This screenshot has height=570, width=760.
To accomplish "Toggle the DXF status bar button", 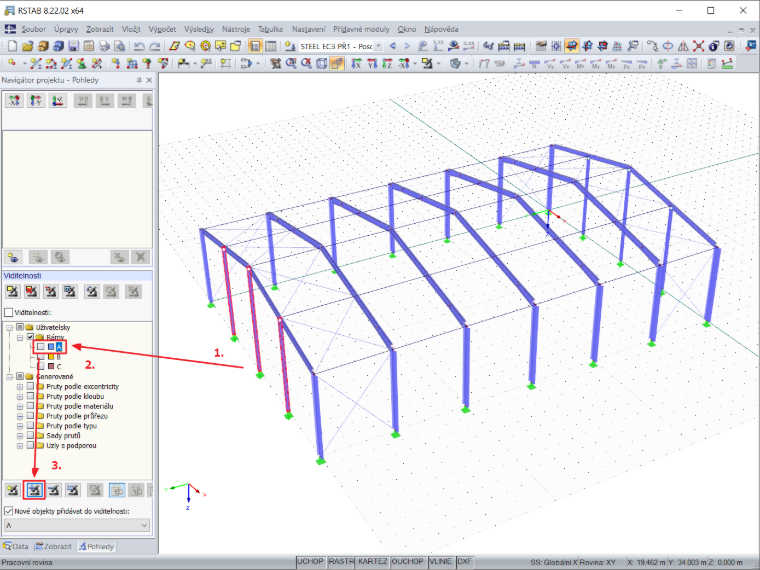I will pos(464,561).
